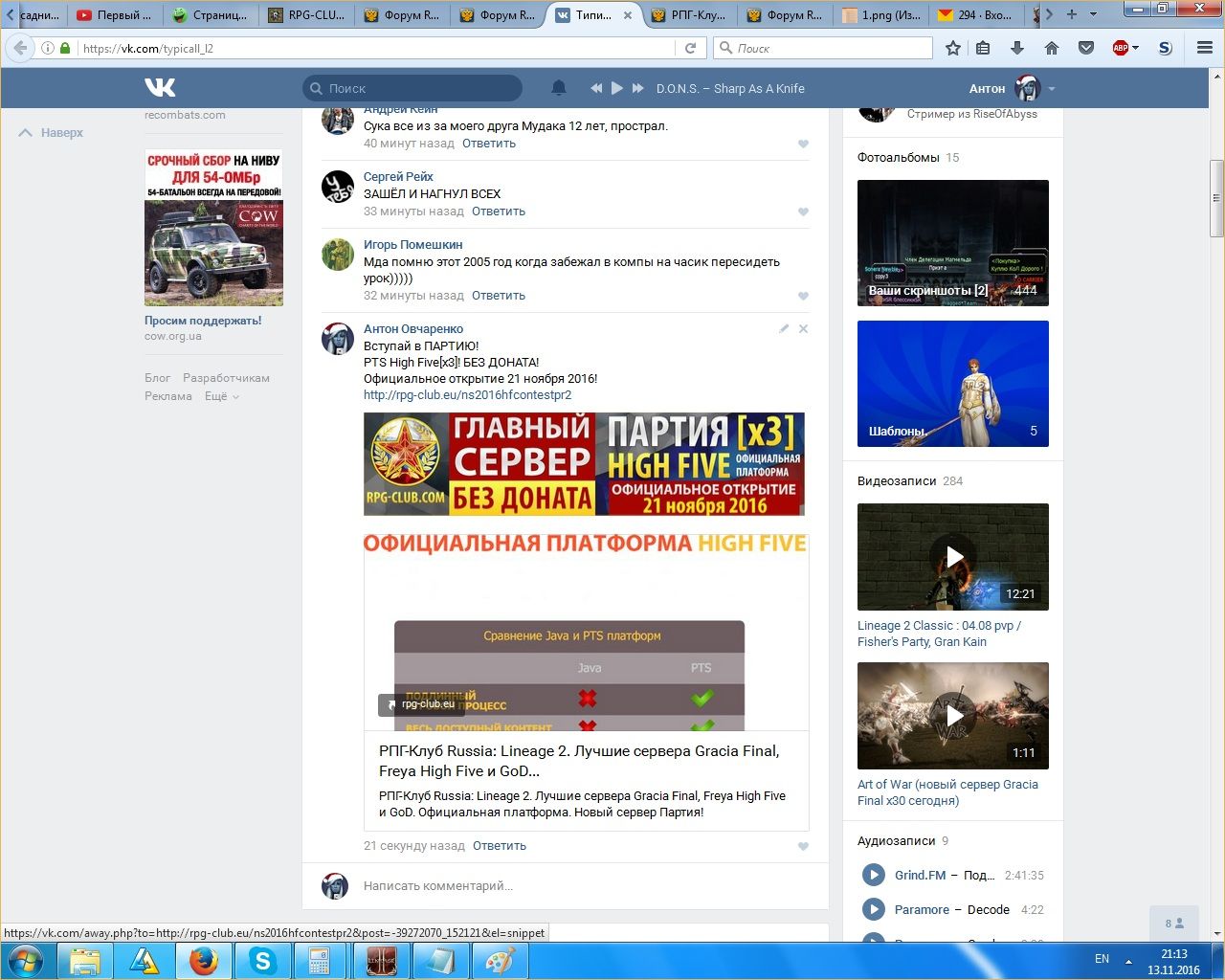The image size is (1225, 980).
Task: Expand the Ещё footer menu
Action: tap(221, 396)
